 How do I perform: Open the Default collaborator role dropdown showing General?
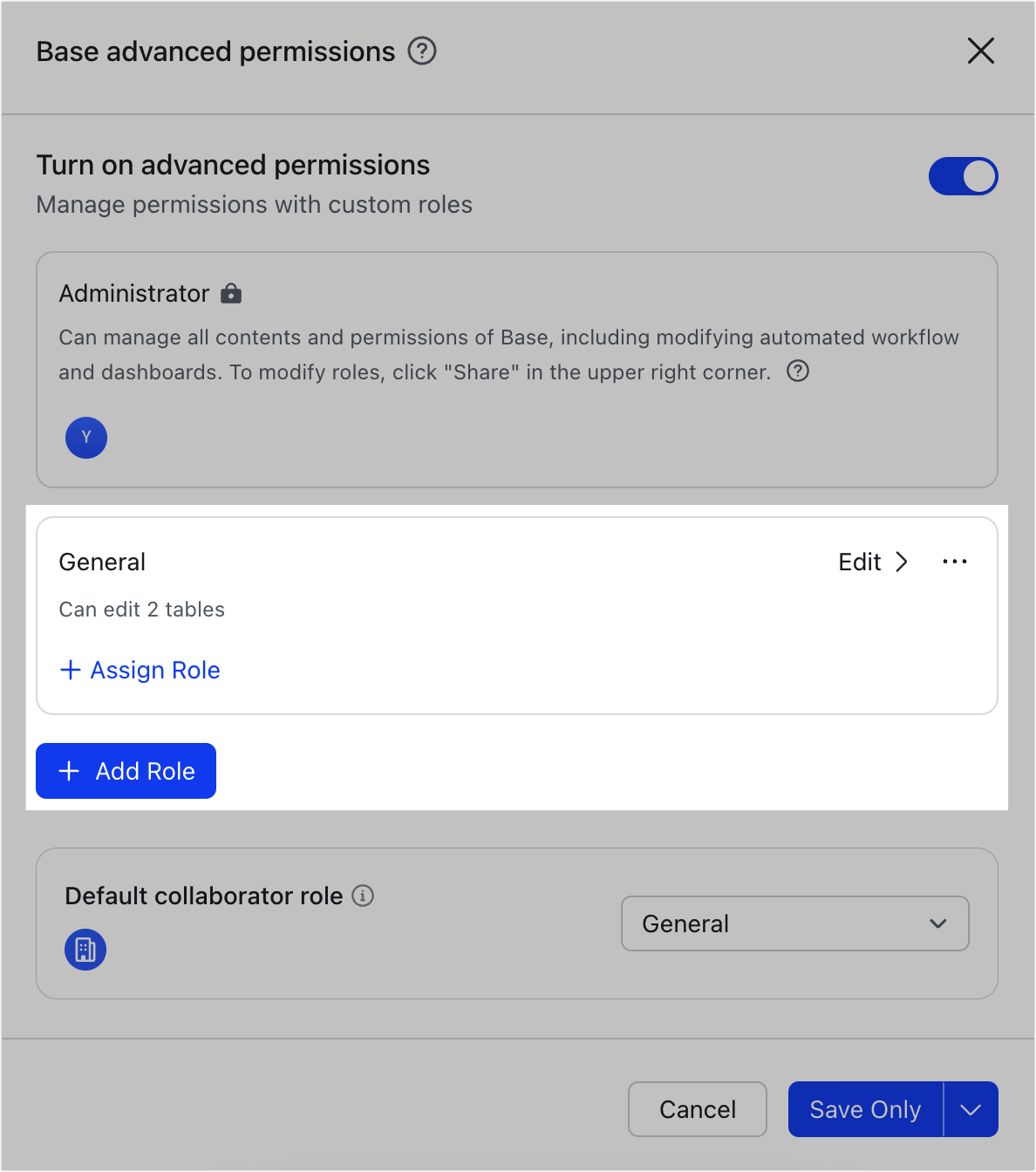tap(794, 923)
